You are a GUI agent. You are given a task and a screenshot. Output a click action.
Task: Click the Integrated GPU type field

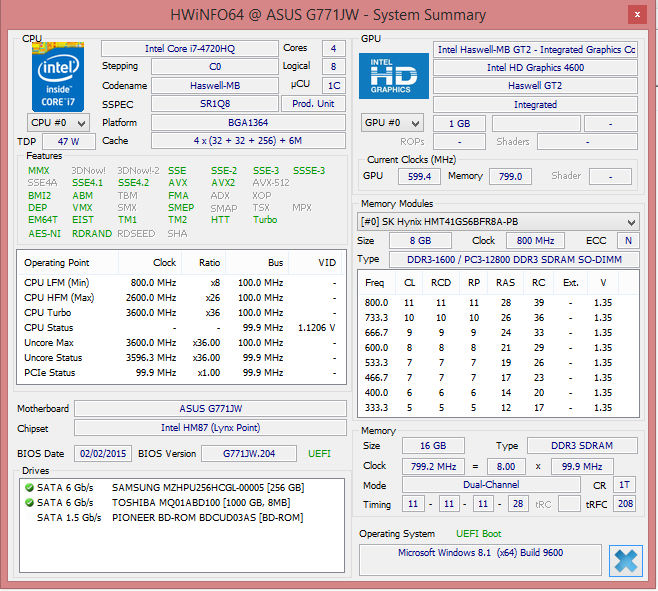(535, 105)
